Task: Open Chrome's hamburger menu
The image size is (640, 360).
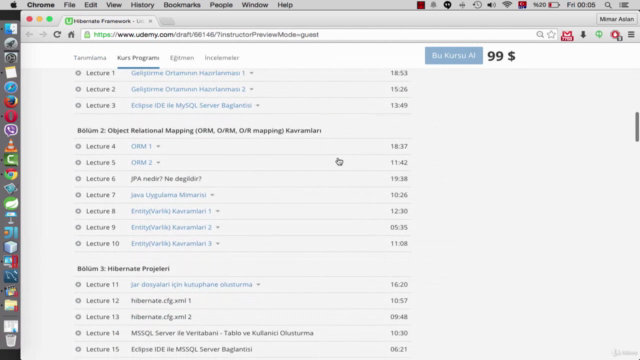Action: pos(631,35)
